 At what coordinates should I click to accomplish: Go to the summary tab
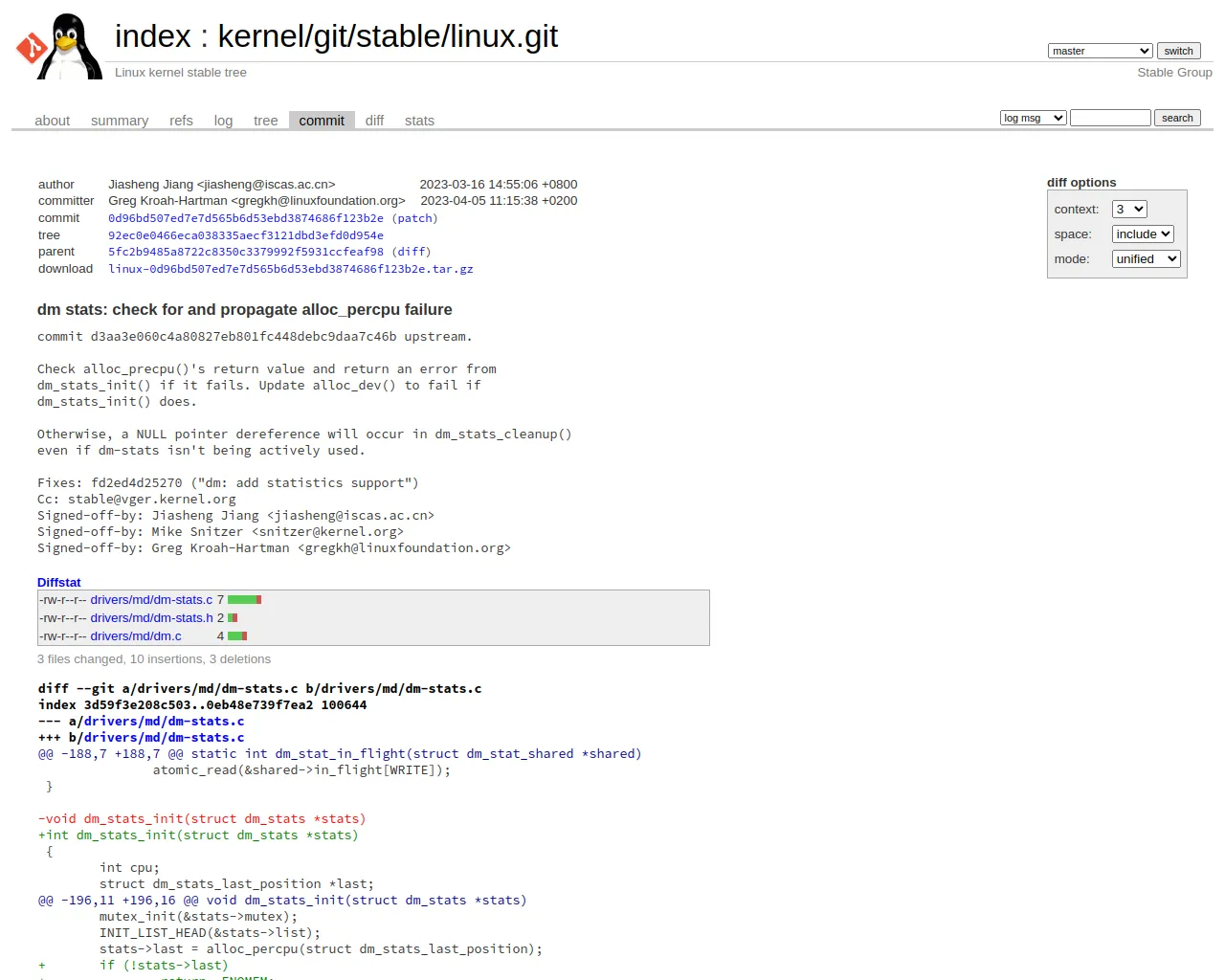coord(120,121)
